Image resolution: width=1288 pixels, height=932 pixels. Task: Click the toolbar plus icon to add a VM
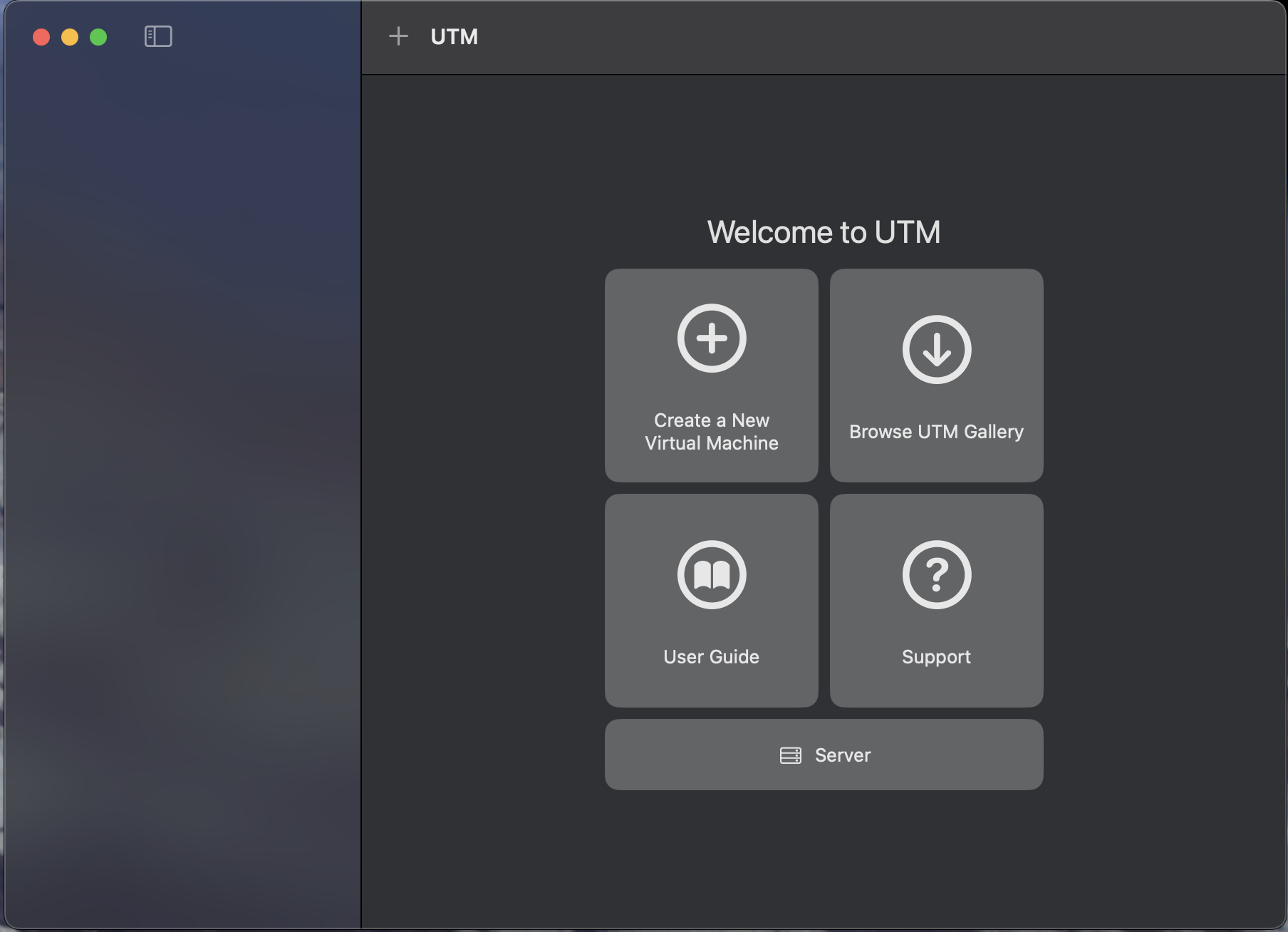point(398,36)
